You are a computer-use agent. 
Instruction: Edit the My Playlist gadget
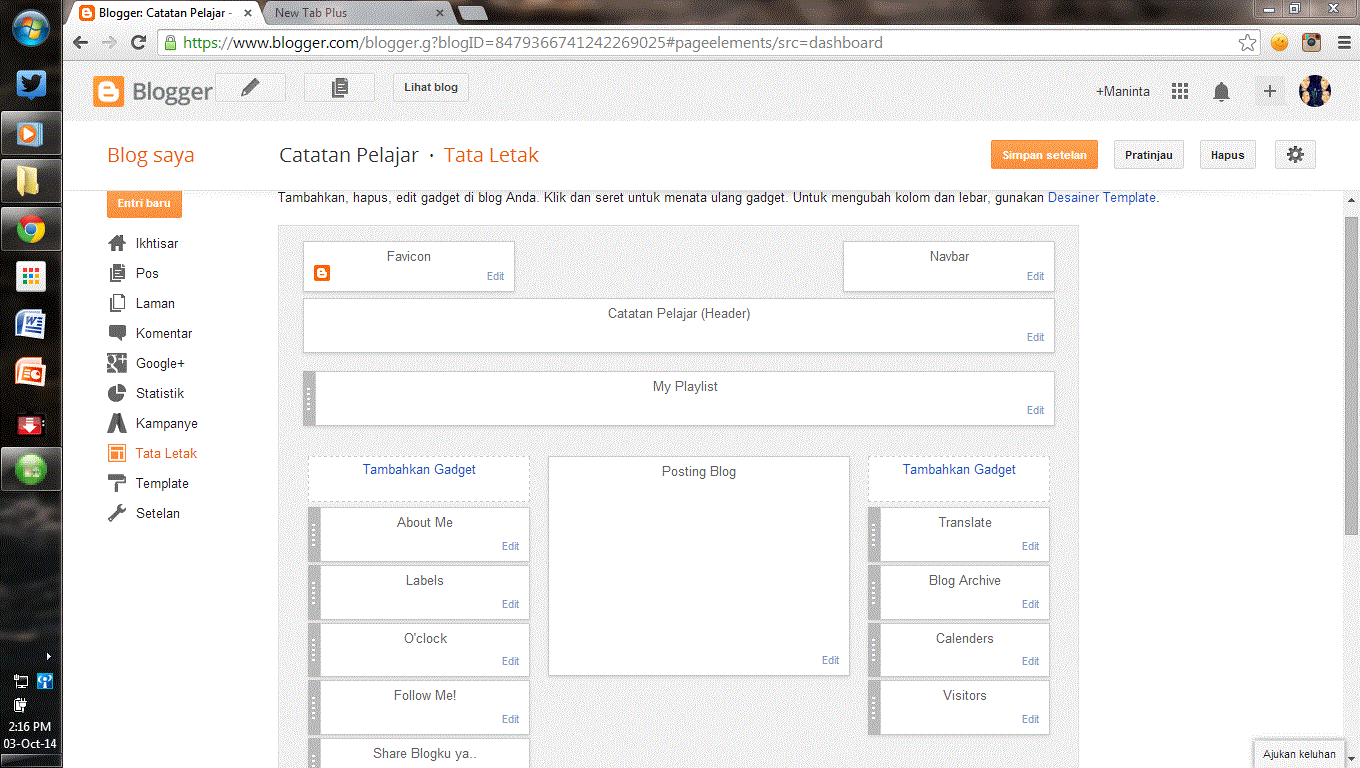coord(1035,410)
